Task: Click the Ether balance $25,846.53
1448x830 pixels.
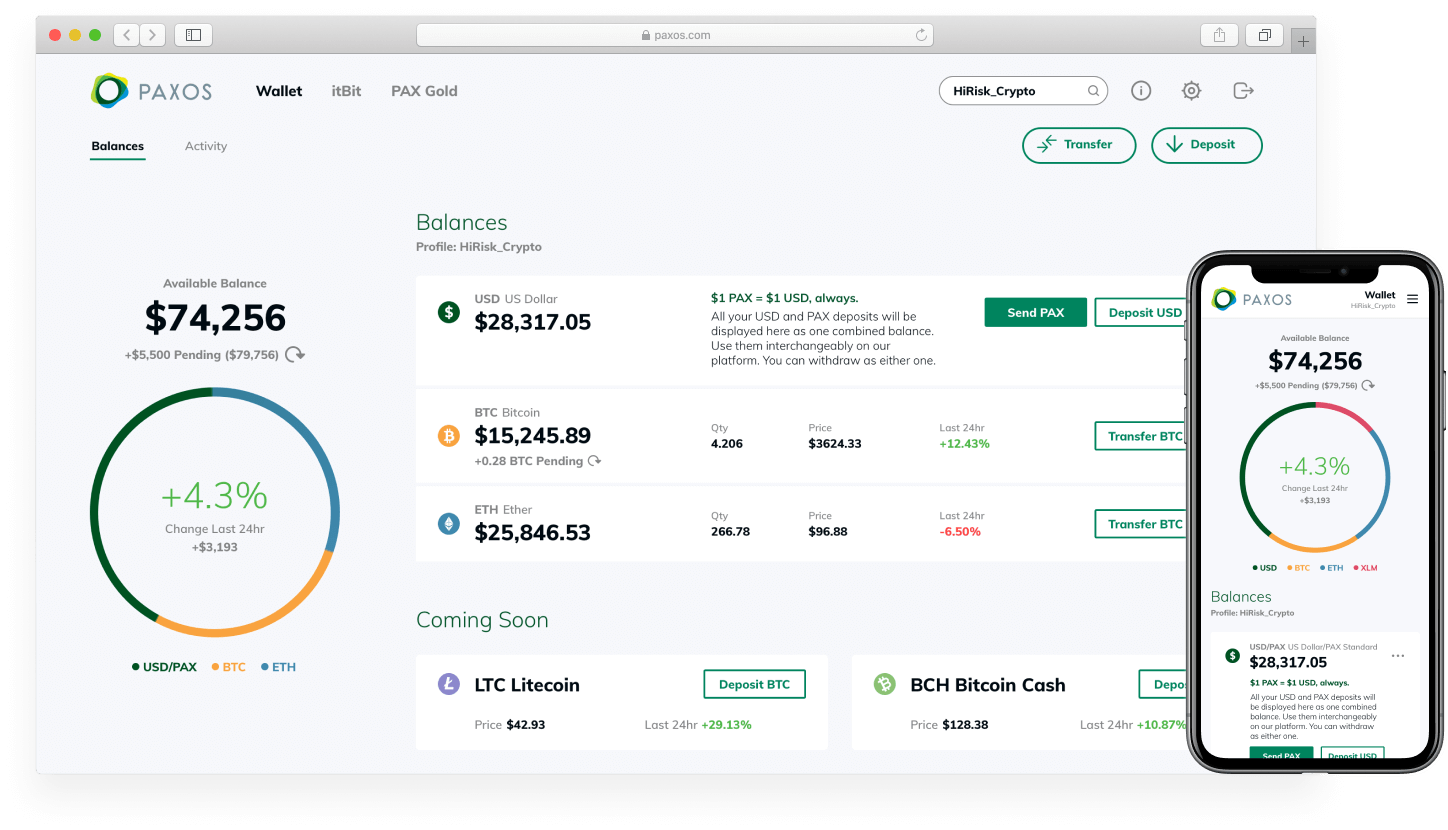Action: [x=533, y=533]
